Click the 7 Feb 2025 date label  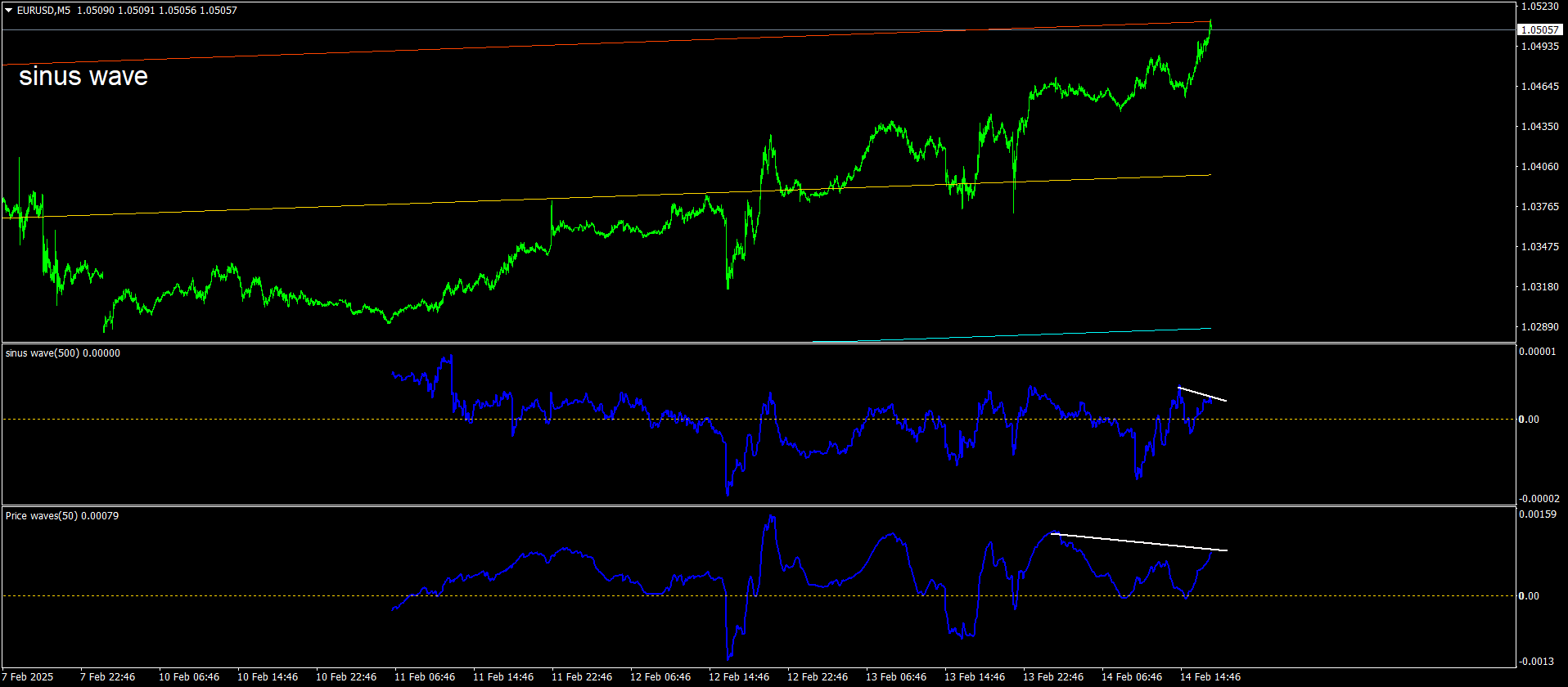point(28,677)
